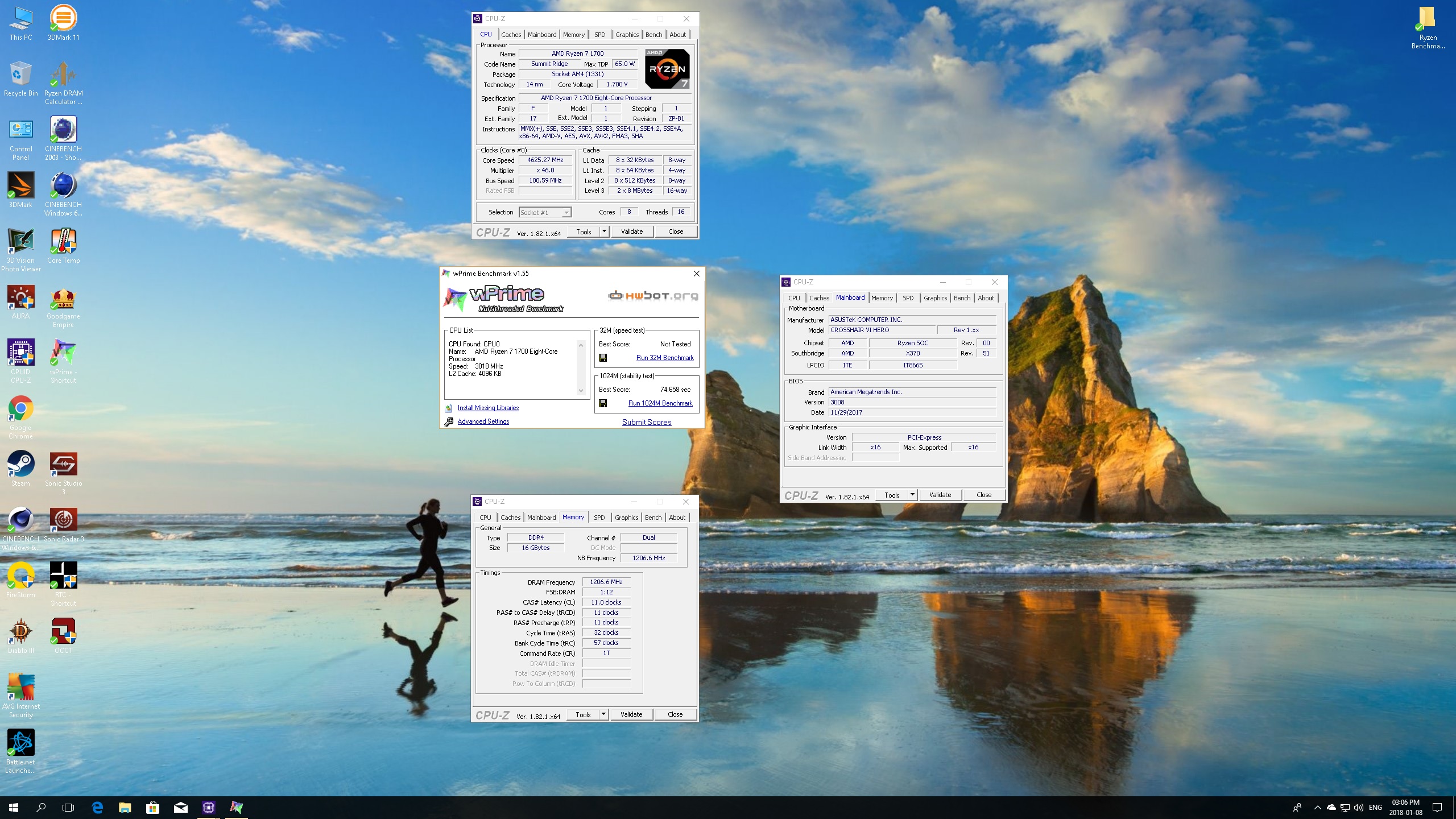Click the hwbot.org logo in wPrime
The image size is (1456, 819).
click(653, 295)
